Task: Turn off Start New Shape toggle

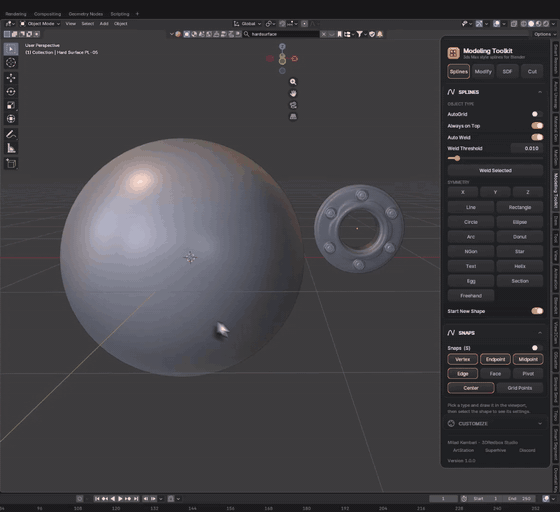Action: click(x=537, y=311)
